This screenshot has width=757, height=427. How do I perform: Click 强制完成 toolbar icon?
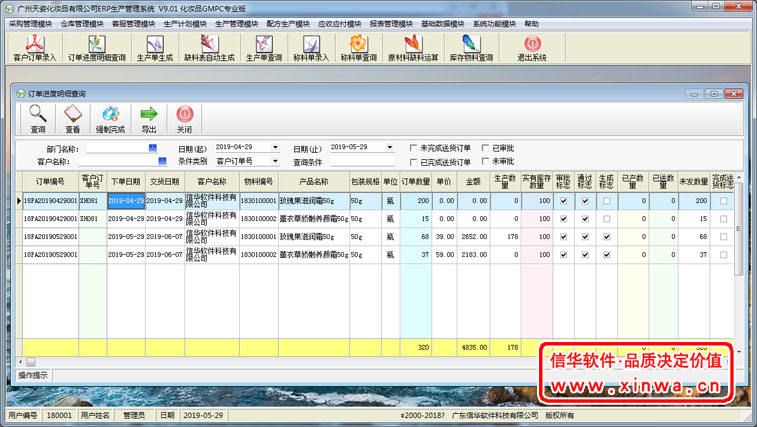110,119
